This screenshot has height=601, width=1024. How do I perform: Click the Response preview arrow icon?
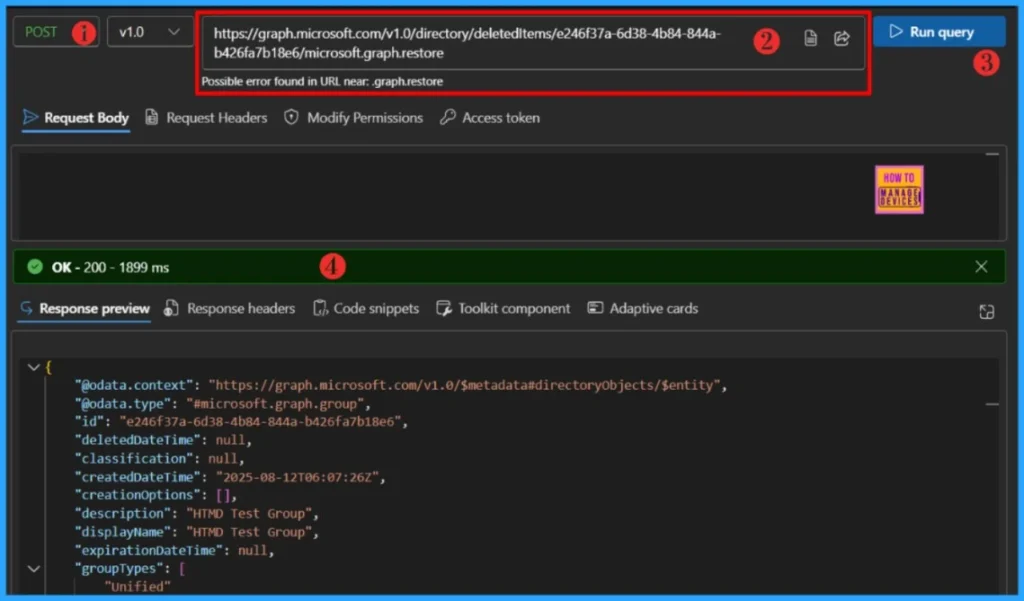[27, 308]
